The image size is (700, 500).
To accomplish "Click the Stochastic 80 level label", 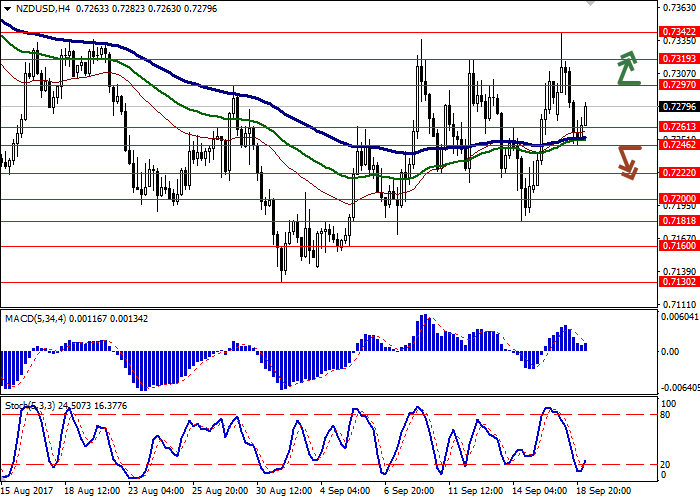I will click(665, 415).
